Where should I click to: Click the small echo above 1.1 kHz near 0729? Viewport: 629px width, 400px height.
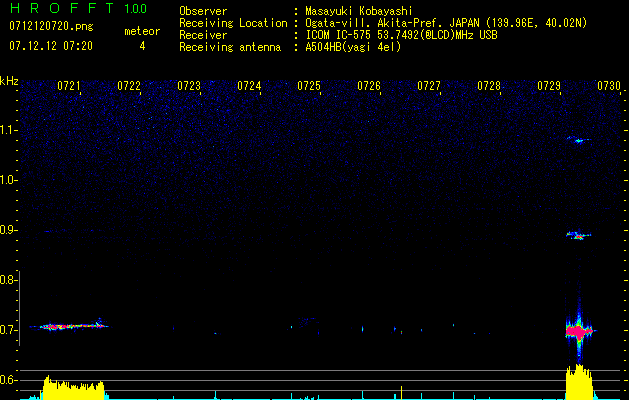click(578, 140)
